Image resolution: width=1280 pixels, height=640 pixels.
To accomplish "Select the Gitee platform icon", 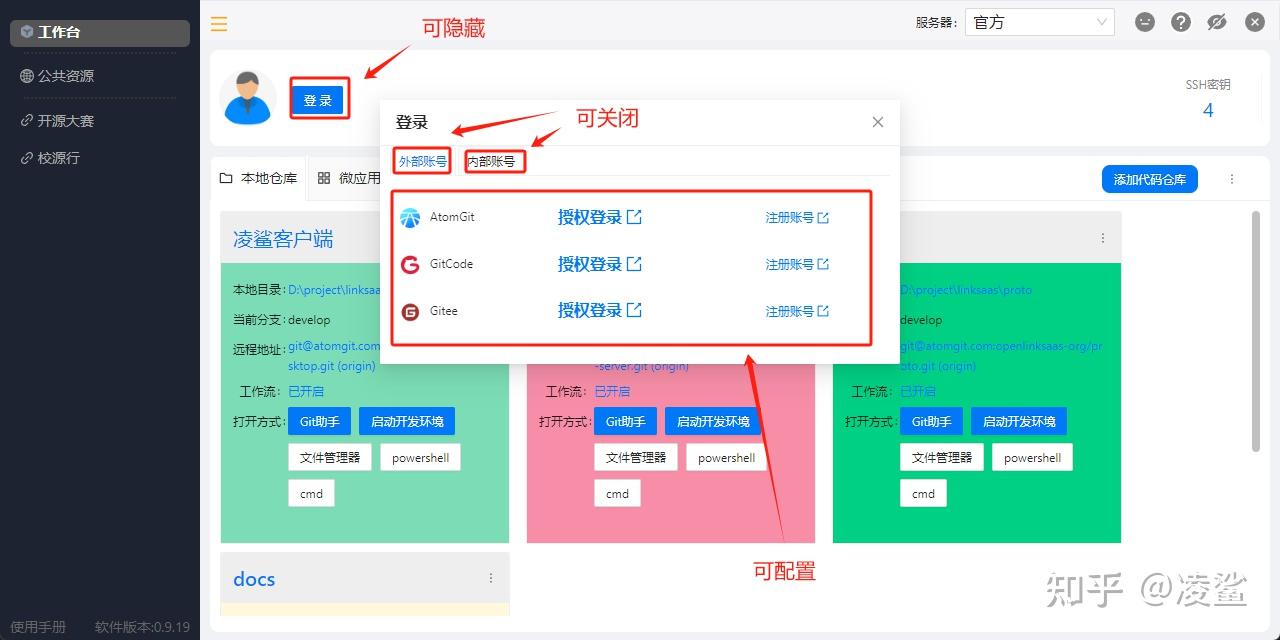I will pyautogui.click(x=410, y=311).
